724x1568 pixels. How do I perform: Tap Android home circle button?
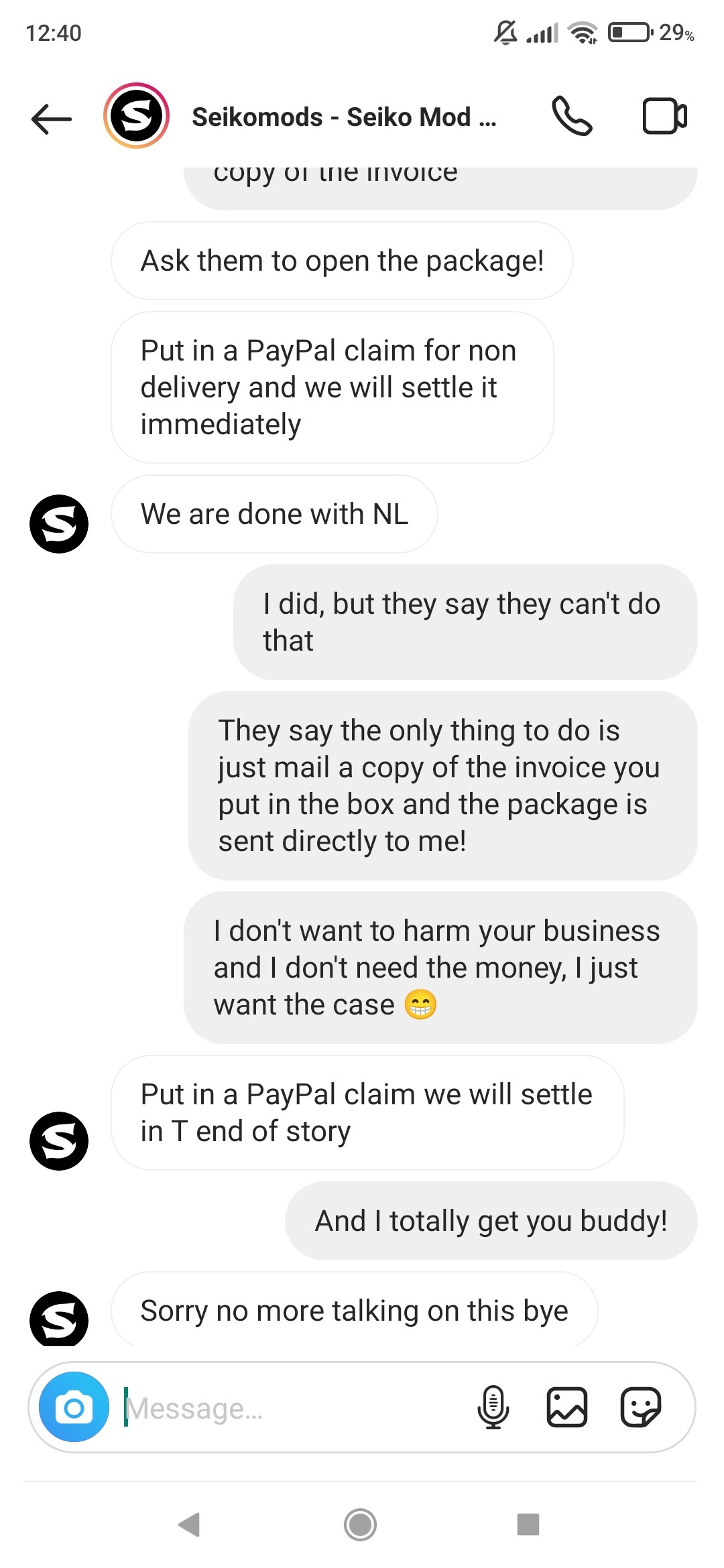tap(361, 1524)
